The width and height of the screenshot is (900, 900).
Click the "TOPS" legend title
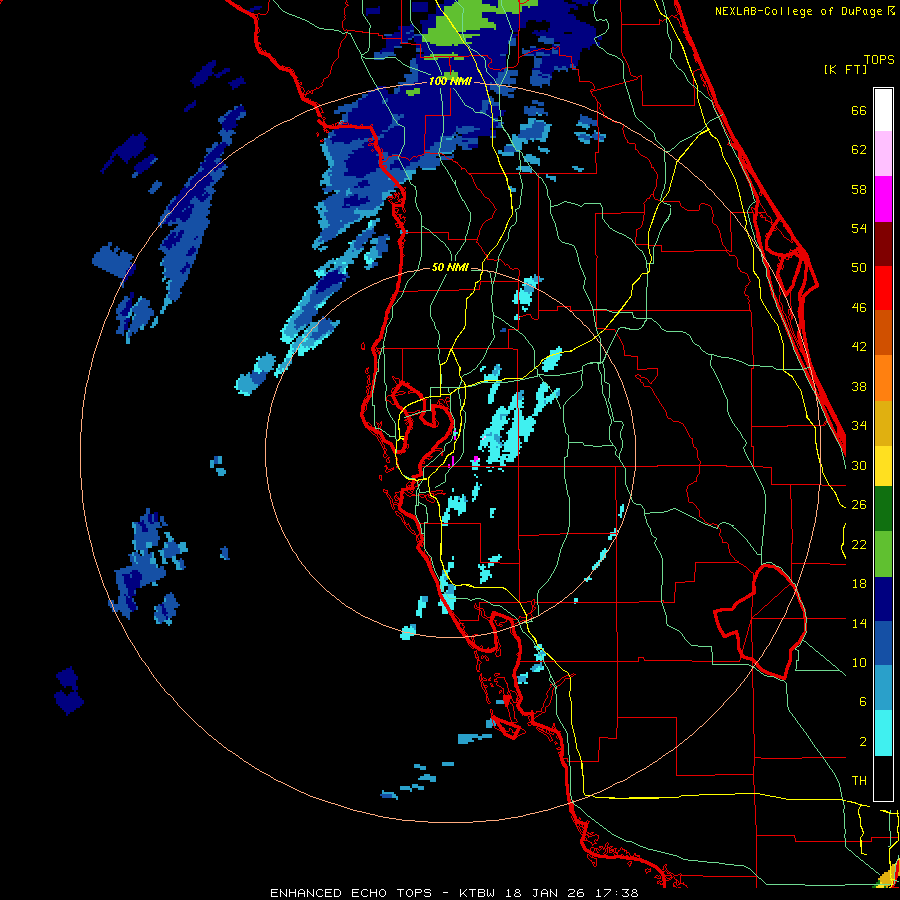[879, 59]
